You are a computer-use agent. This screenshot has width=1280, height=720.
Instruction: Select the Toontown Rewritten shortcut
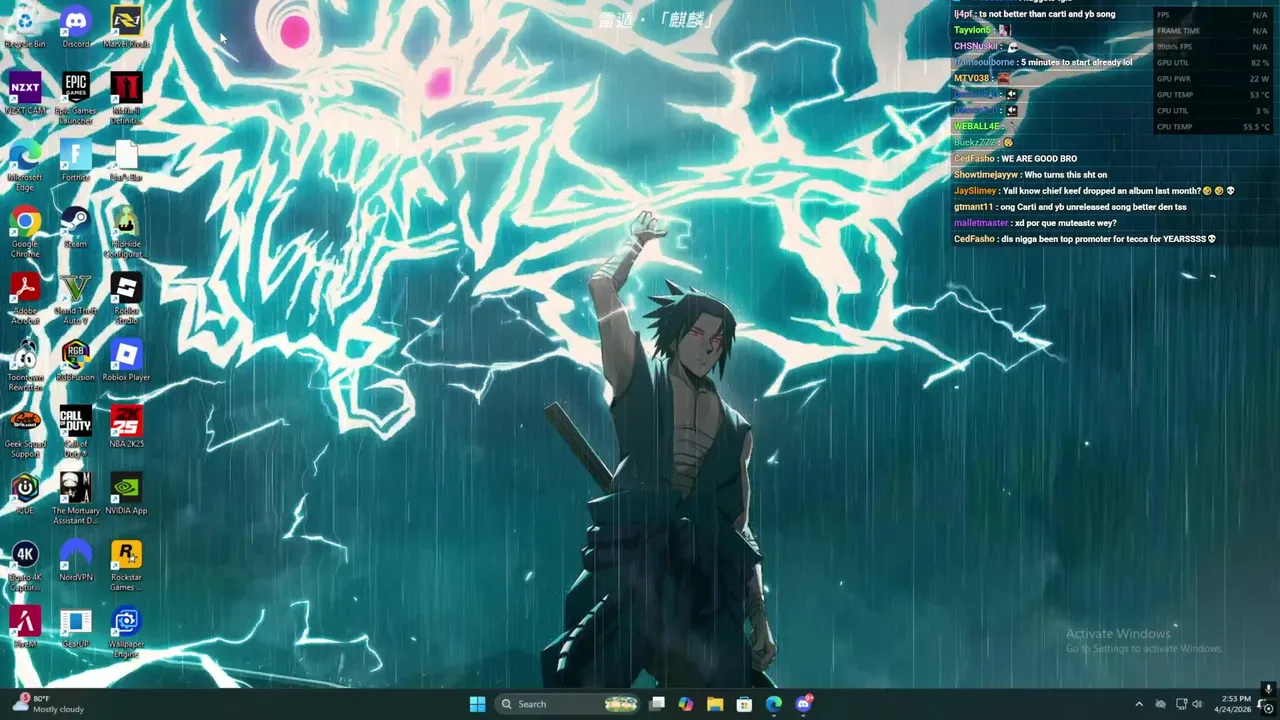[x=25, y=365]
